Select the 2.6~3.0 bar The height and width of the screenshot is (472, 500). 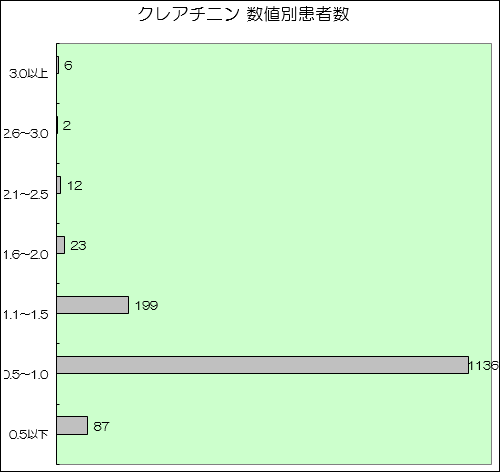57,125
